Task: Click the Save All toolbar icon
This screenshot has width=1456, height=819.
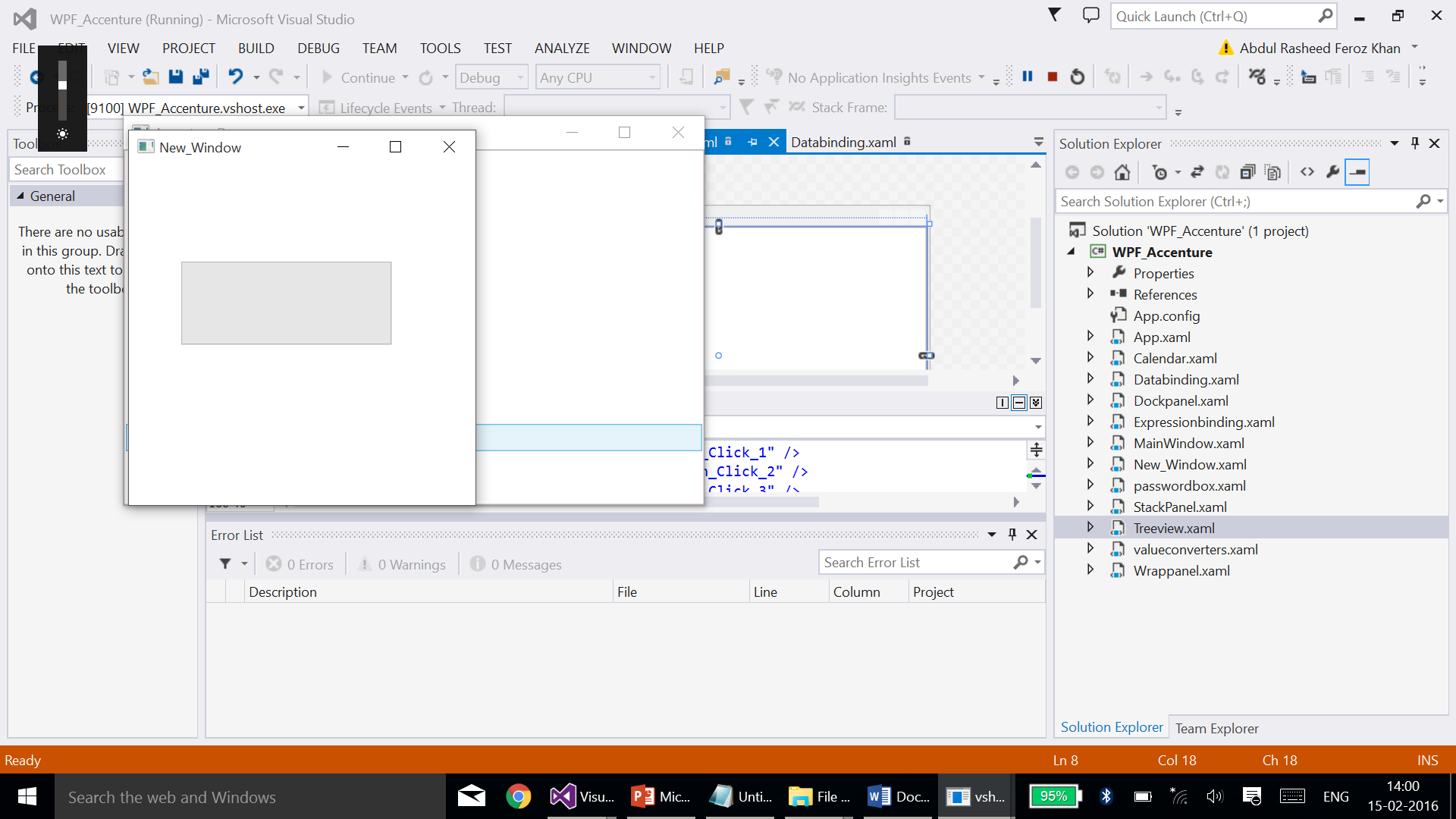Action: 201,77
